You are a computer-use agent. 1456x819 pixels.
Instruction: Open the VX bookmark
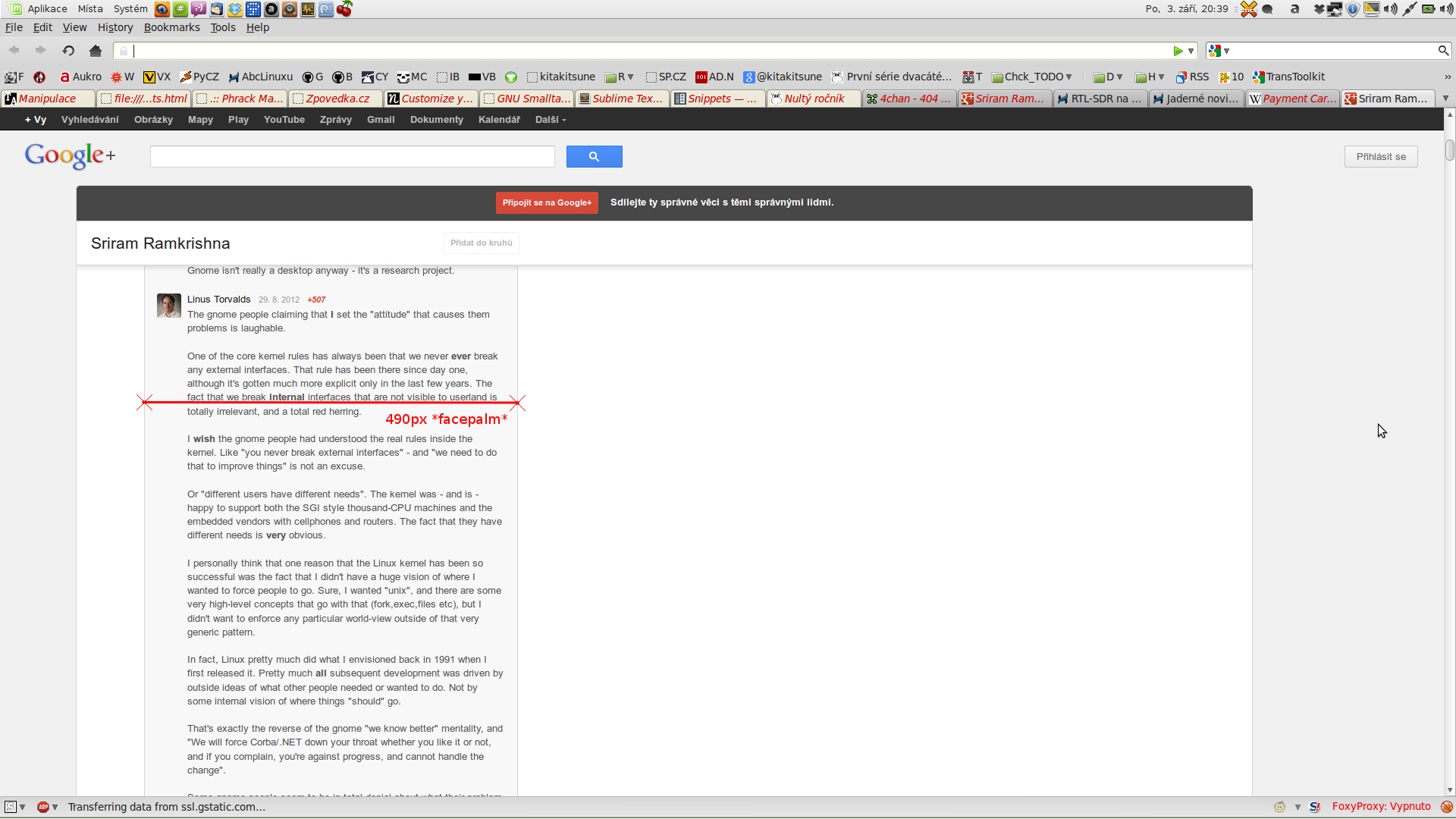[x=157, y=77]
